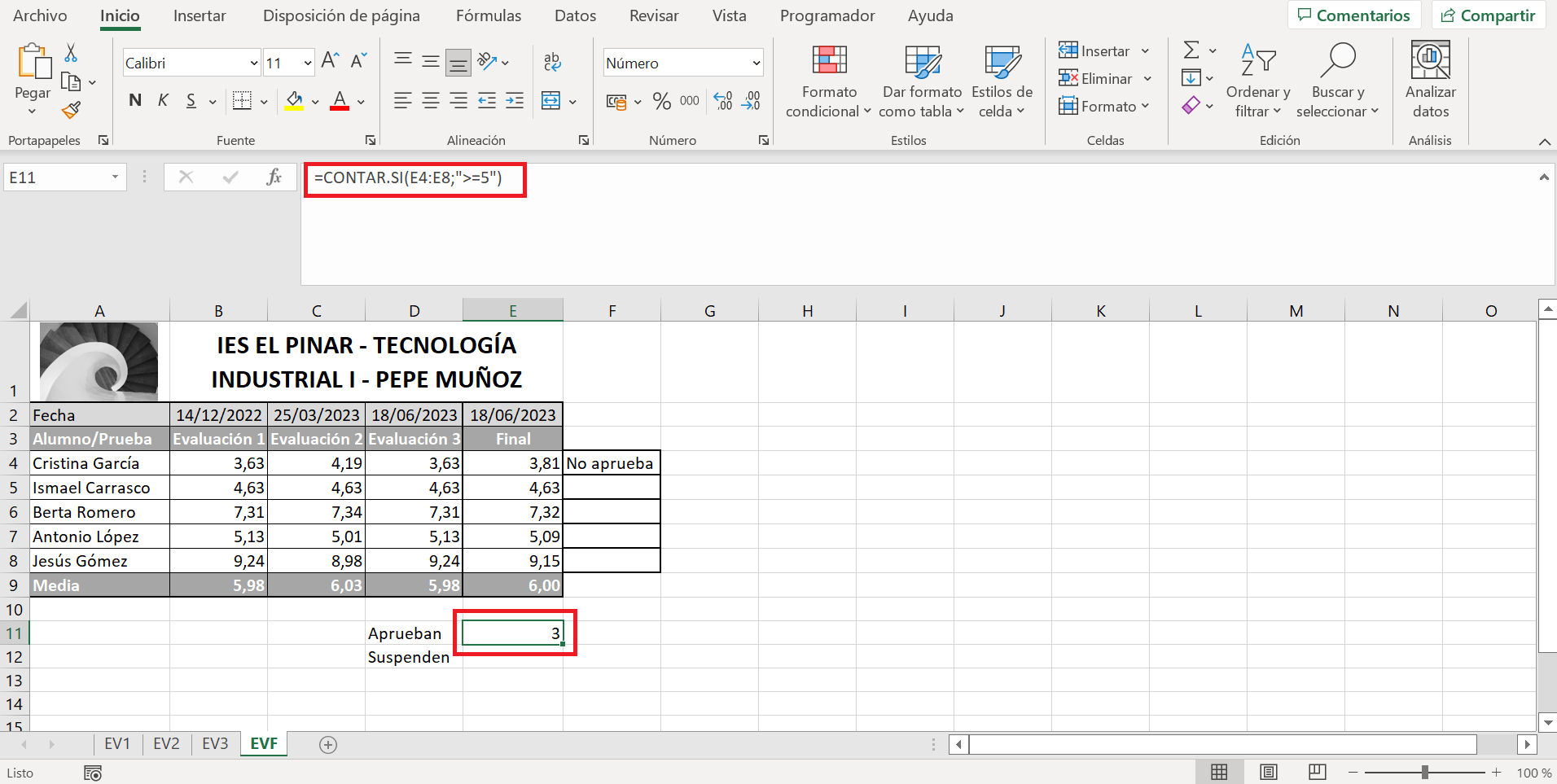Click the Cut scissors icon
This screenshot has width=1557, height=784.
tap(71, 54)
